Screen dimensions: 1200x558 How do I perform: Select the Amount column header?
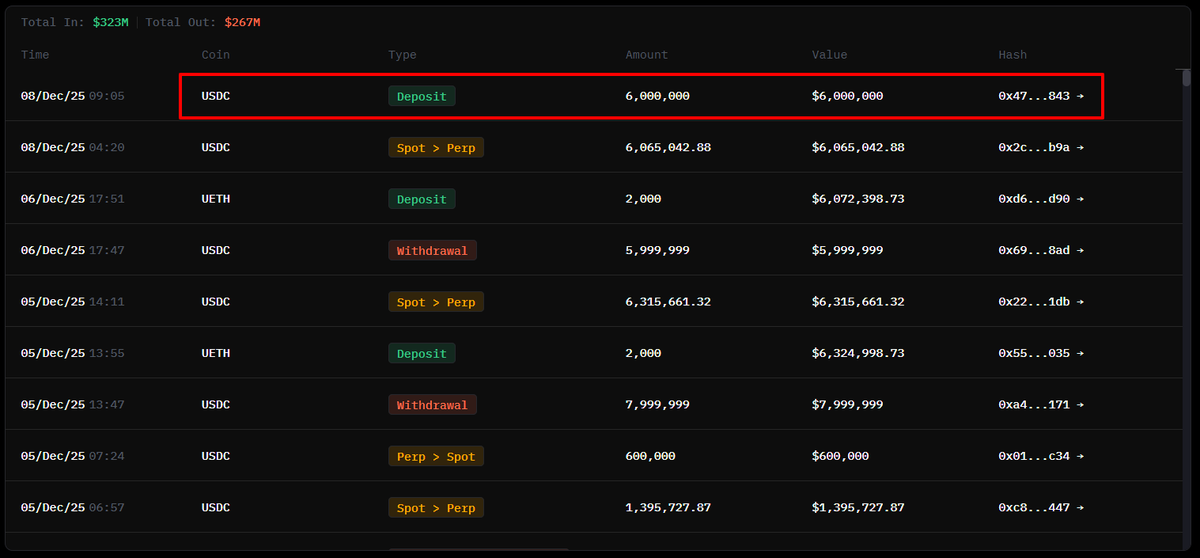646,55
